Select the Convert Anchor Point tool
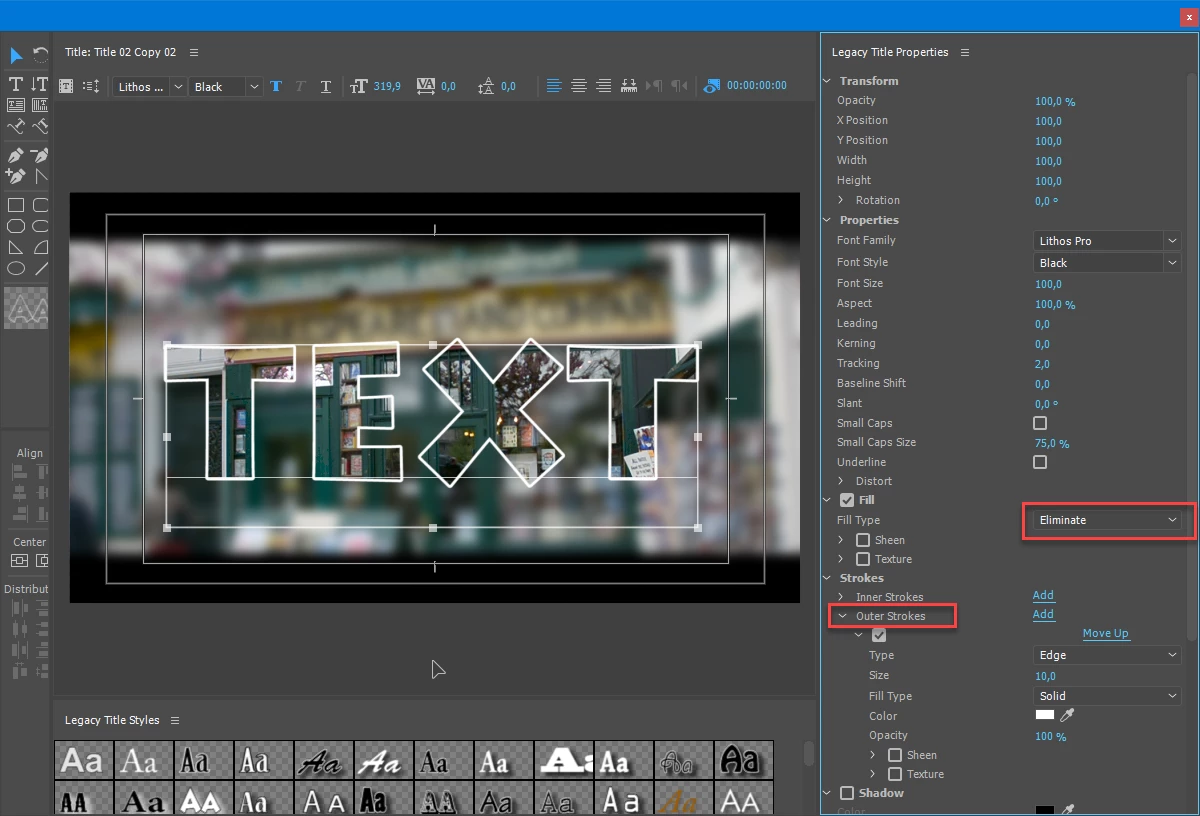The height and width of the screenshot is (816, 1200). click(x=40, y=176)
